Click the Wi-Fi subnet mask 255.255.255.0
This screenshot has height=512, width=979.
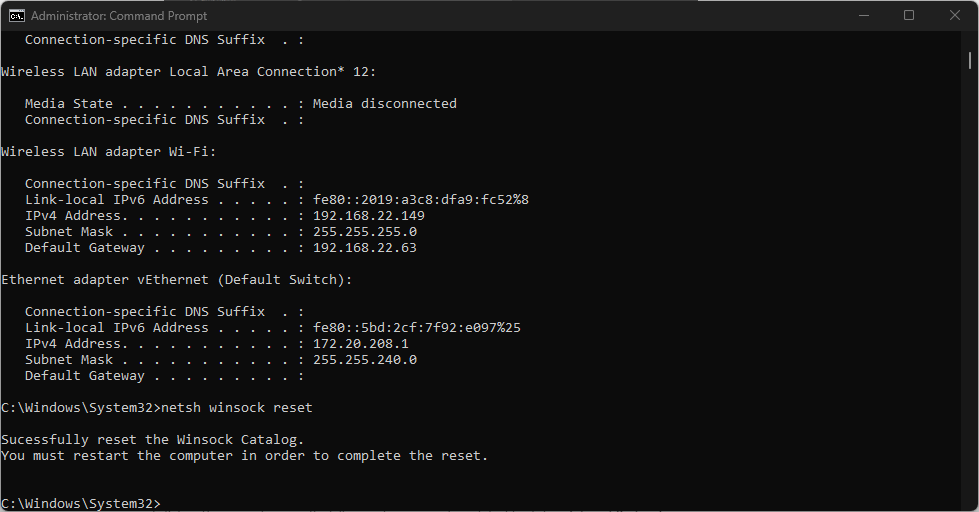(x=364, y=232)
